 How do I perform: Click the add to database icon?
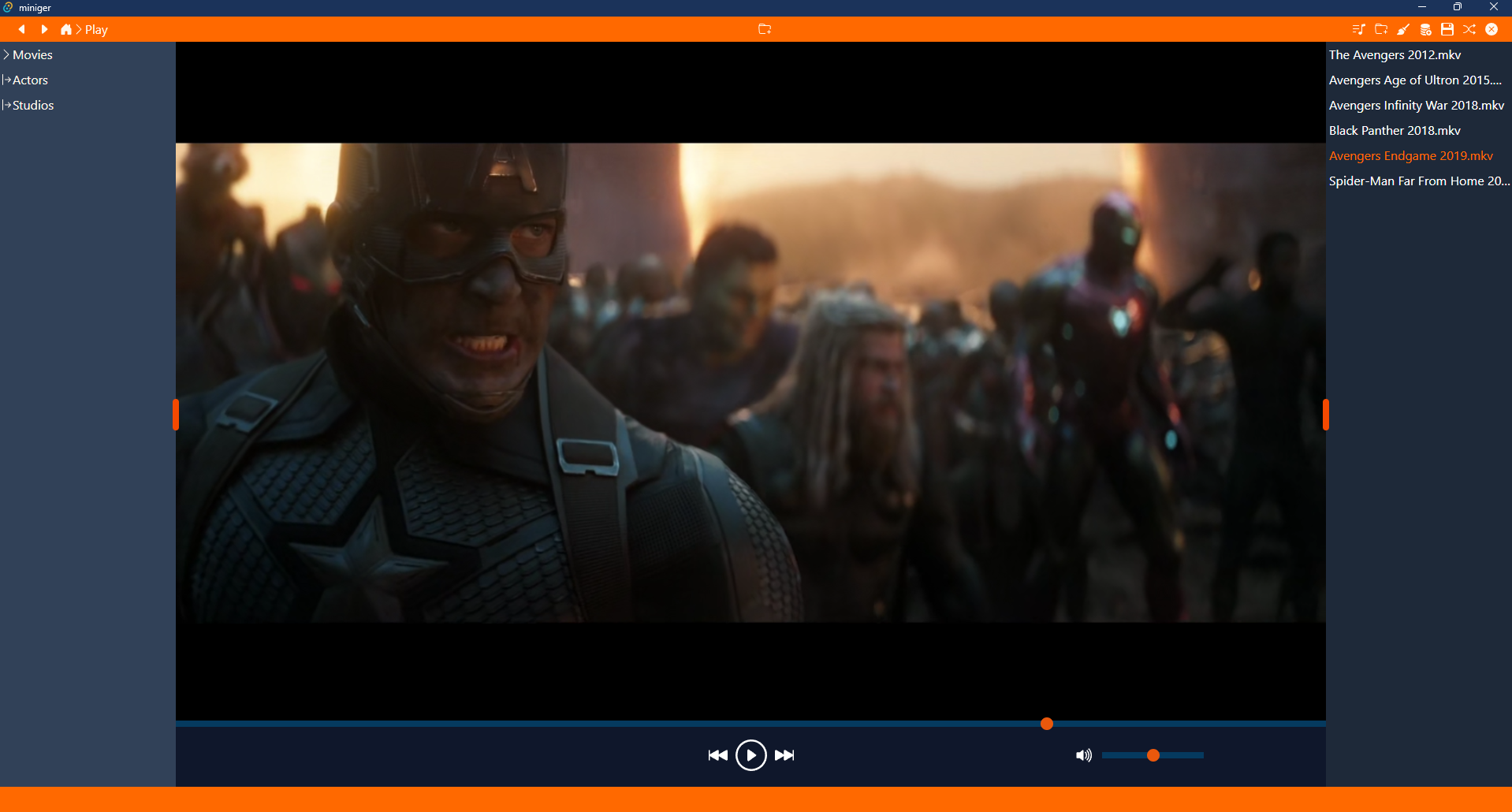click(x=1425, y=29)
